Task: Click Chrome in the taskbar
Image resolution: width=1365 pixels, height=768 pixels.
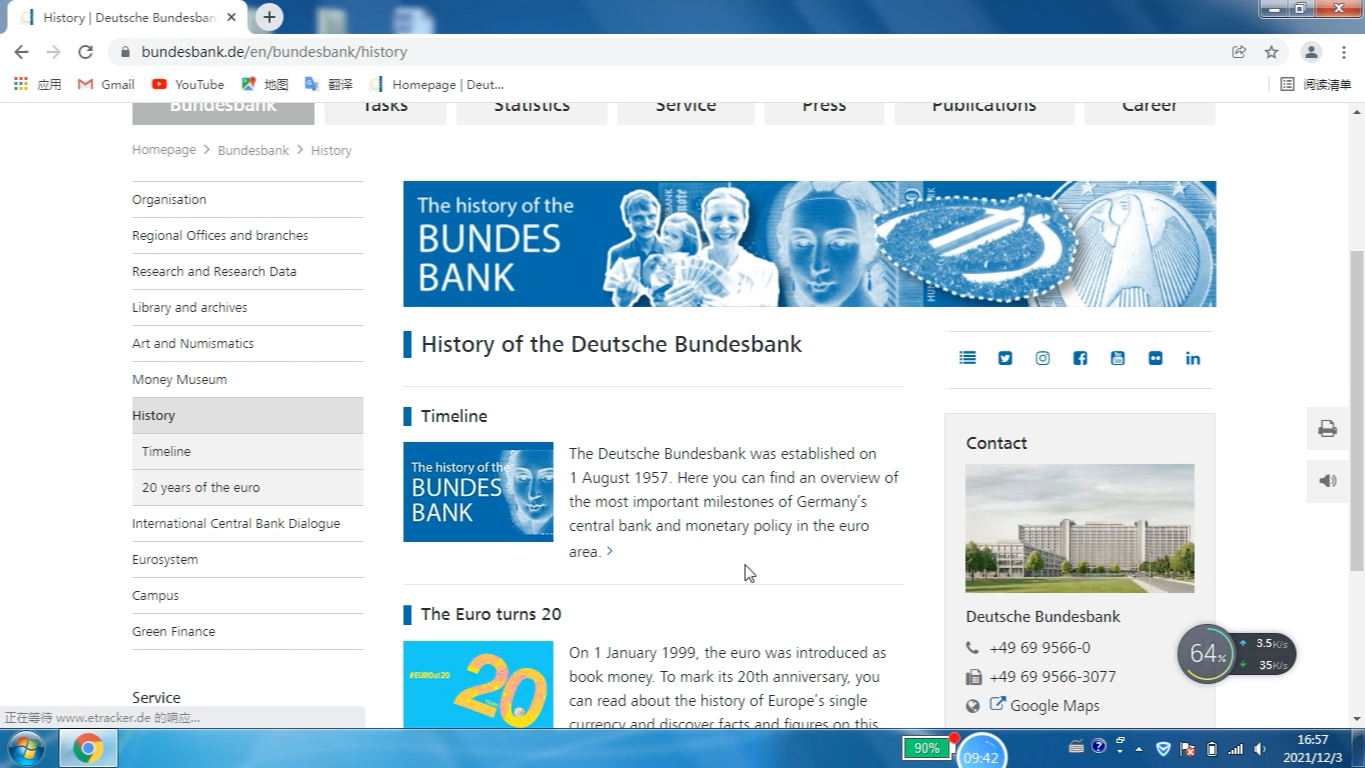Action: tap(88, 748)
